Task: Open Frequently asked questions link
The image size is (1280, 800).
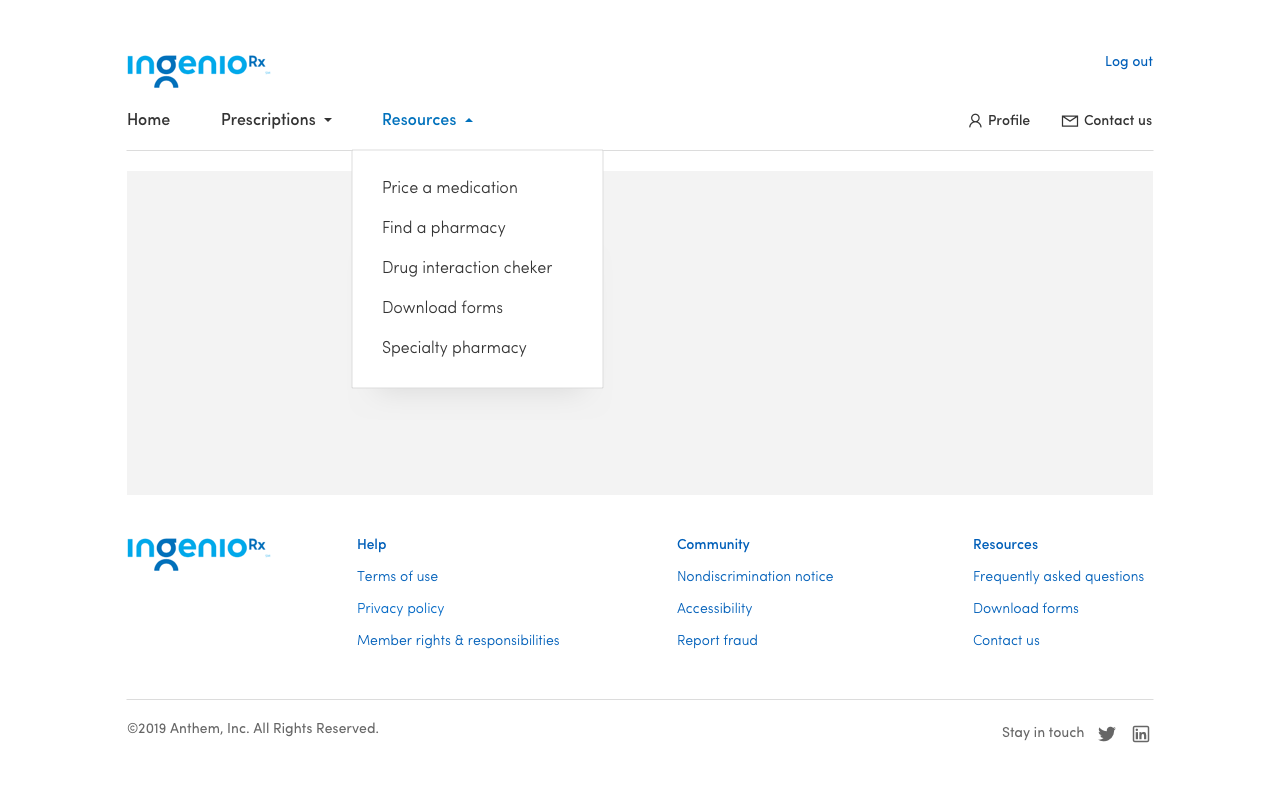Action: tap(1058, 577)
